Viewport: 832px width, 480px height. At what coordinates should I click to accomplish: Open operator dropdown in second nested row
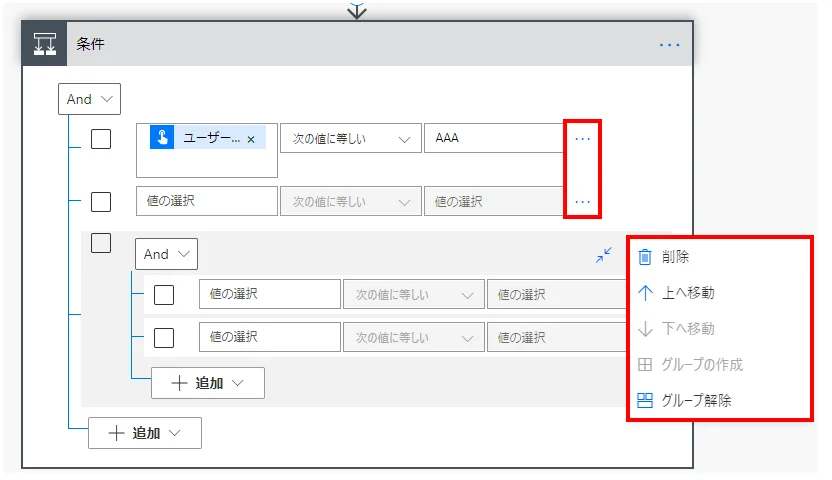point(413,337)
